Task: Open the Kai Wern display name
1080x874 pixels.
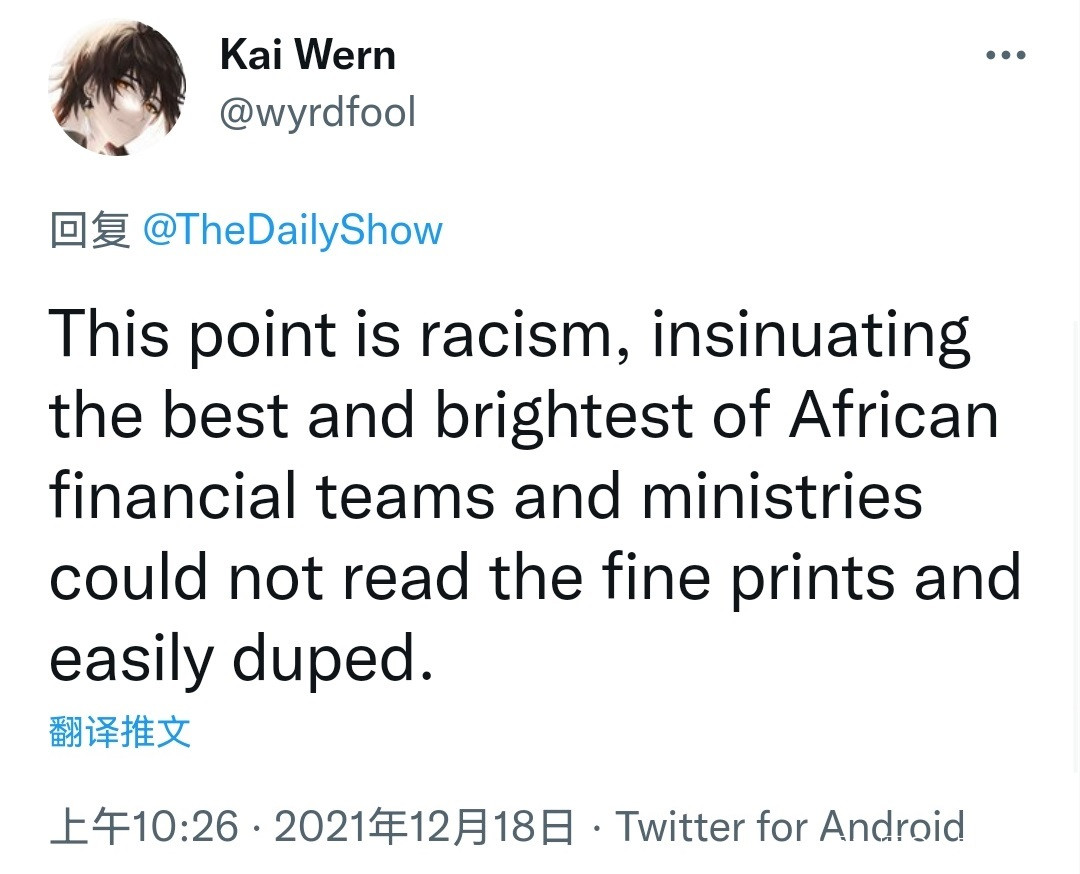Action: (x=308, y=54)
